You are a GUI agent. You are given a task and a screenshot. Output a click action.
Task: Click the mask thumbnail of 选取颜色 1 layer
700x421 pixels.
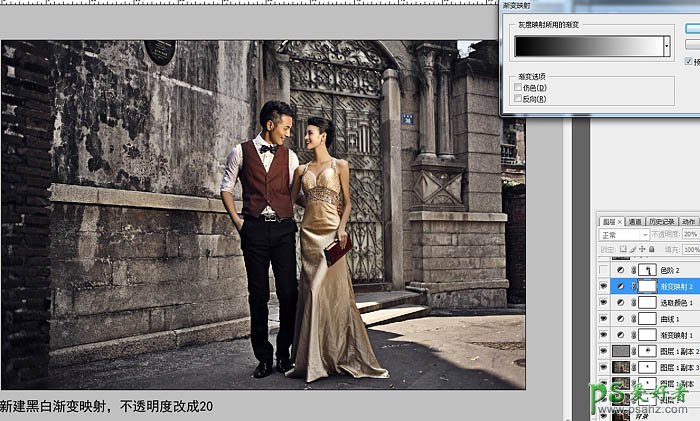(x=645, y=302)
